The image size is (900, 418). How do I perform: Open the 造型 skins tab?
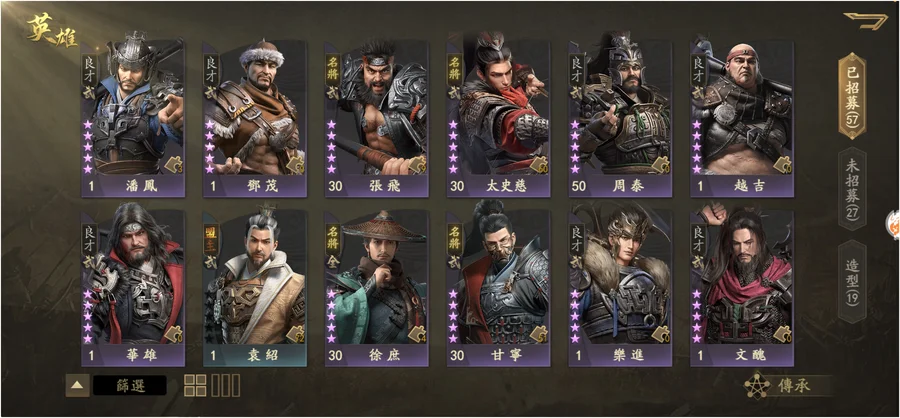tap(852, 281)
